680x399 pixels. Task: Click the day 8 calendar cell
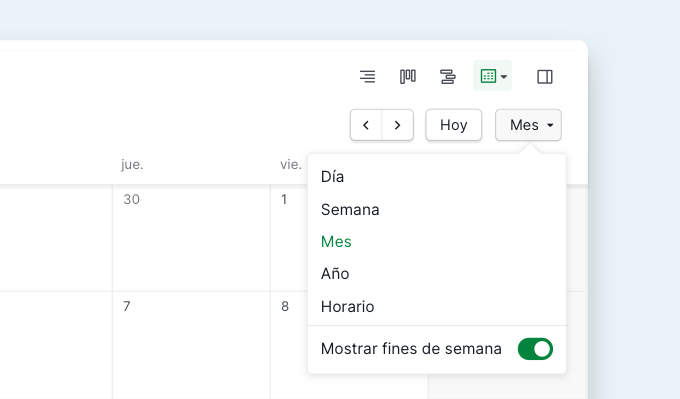click(x=289, y=345)
